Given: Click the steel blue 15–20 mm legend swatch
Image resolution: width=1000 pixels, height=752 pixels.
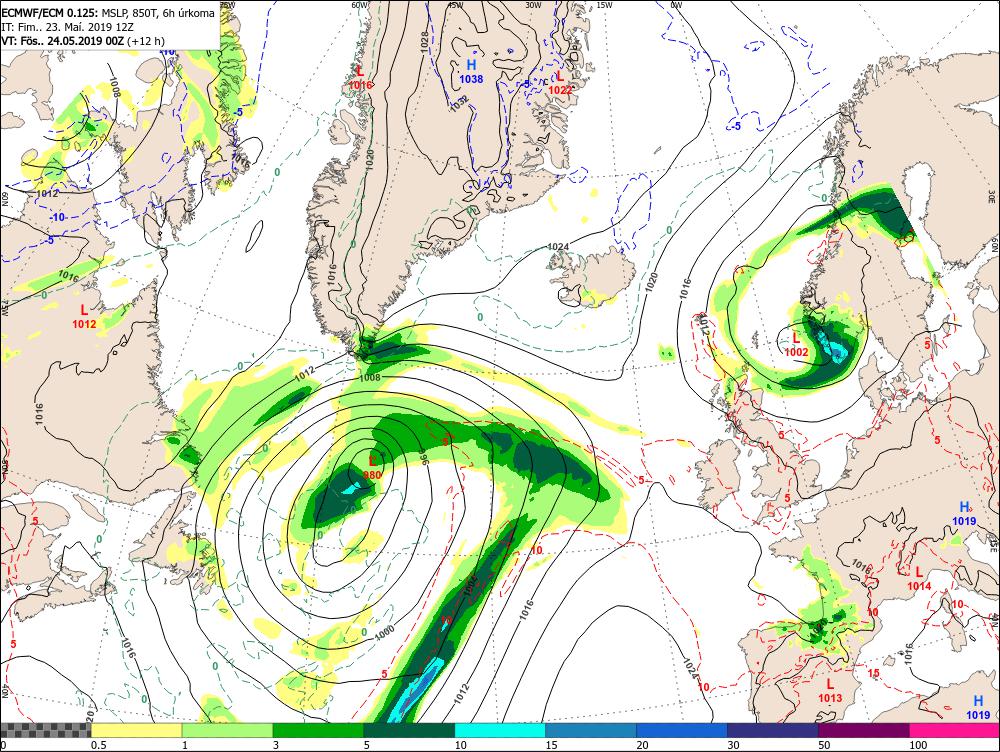Looking at the screenshot, I should click(x=591, y=730).
